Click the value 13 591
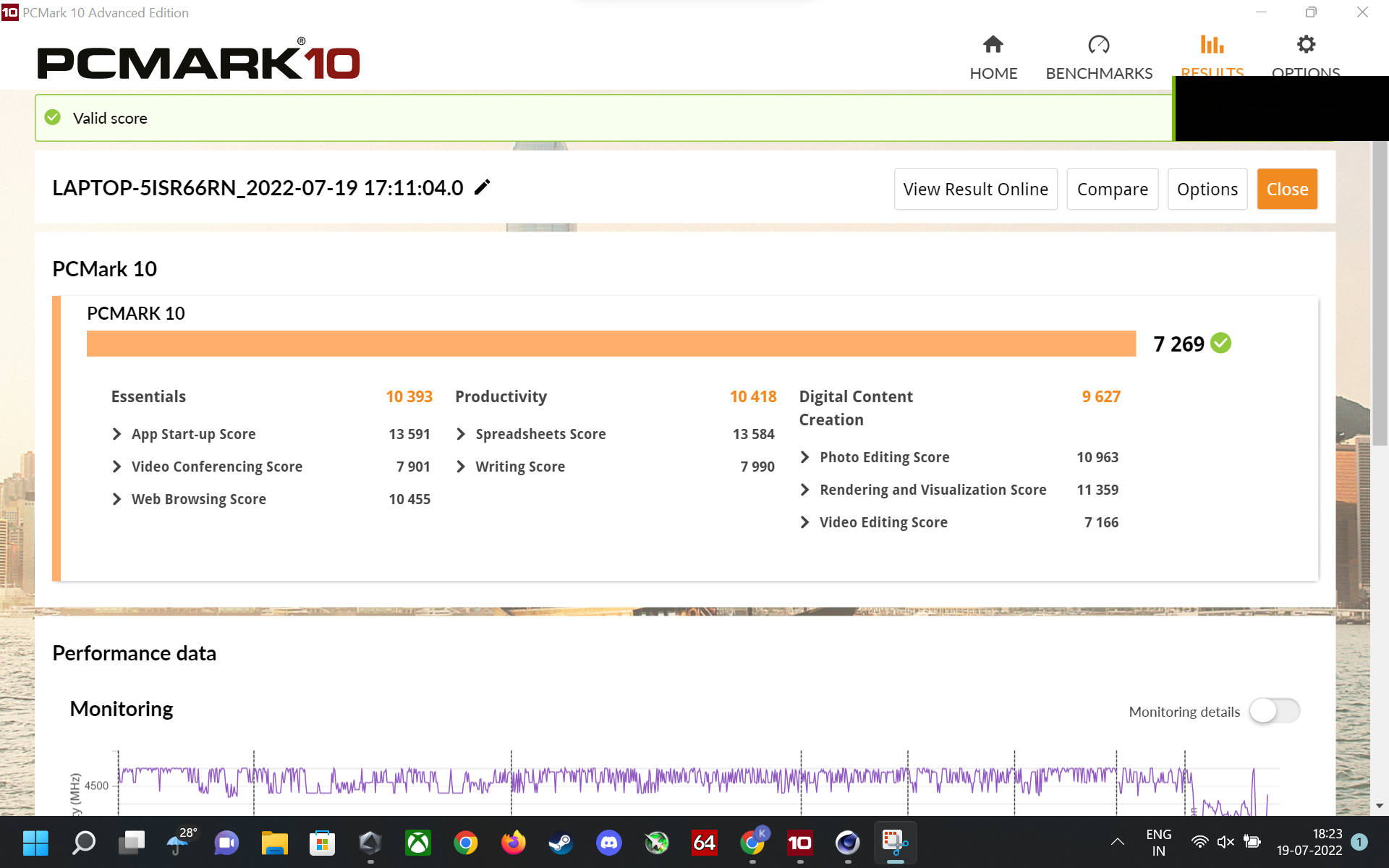The width and height of the screenshot is (1389, 868). point(409,434)
